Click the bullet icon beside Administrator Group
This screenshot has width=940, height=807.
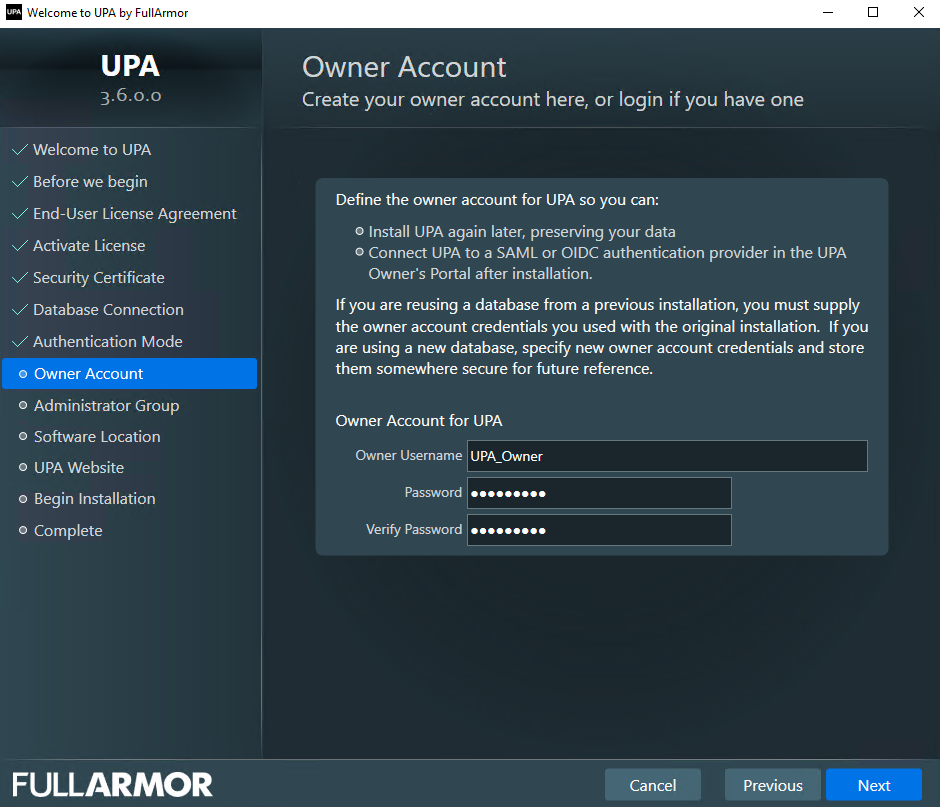pyautogui.click(x=23, y=406)
